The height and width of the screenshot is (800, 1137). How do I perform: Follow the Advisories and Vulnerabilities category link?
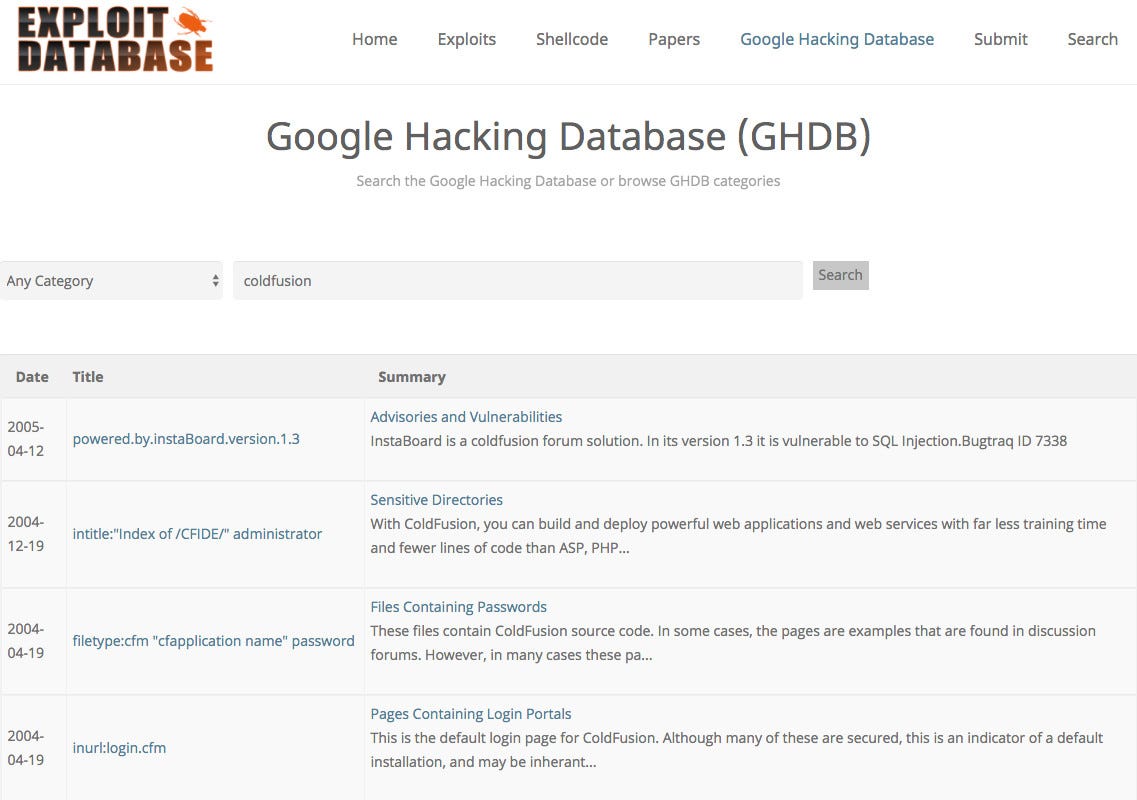tap(466, 417)
